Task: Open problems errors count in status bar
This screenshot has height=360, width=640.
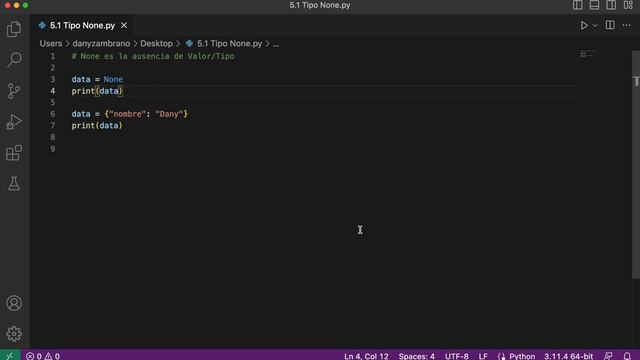Action: 34,356
